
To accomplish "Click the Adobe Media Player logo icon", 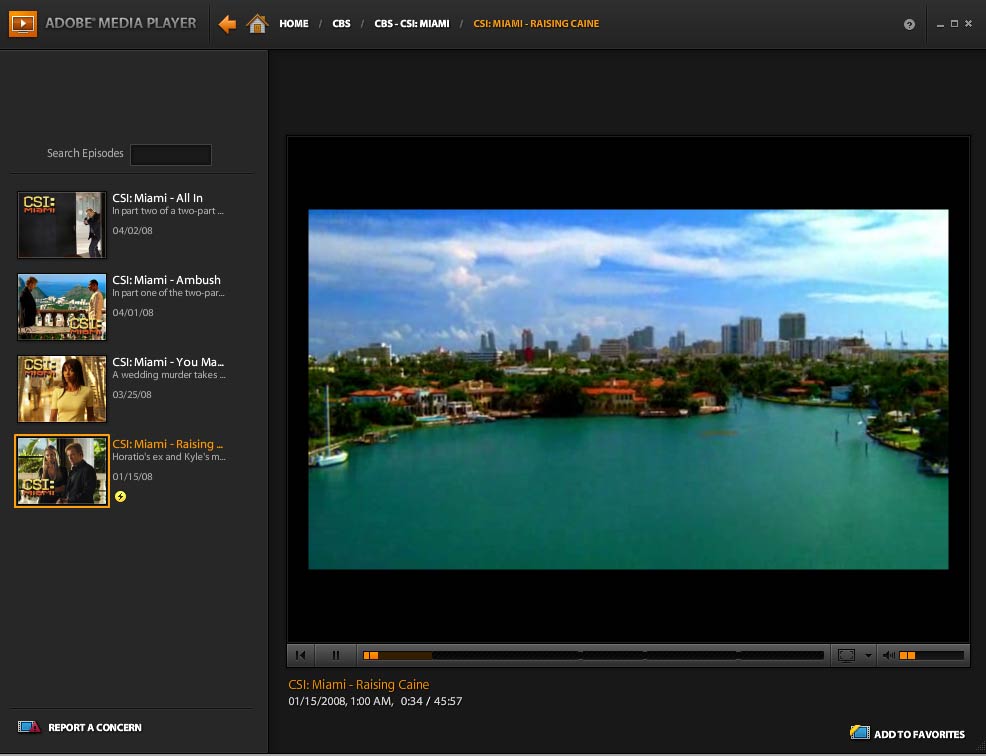I will click(23, 24).
